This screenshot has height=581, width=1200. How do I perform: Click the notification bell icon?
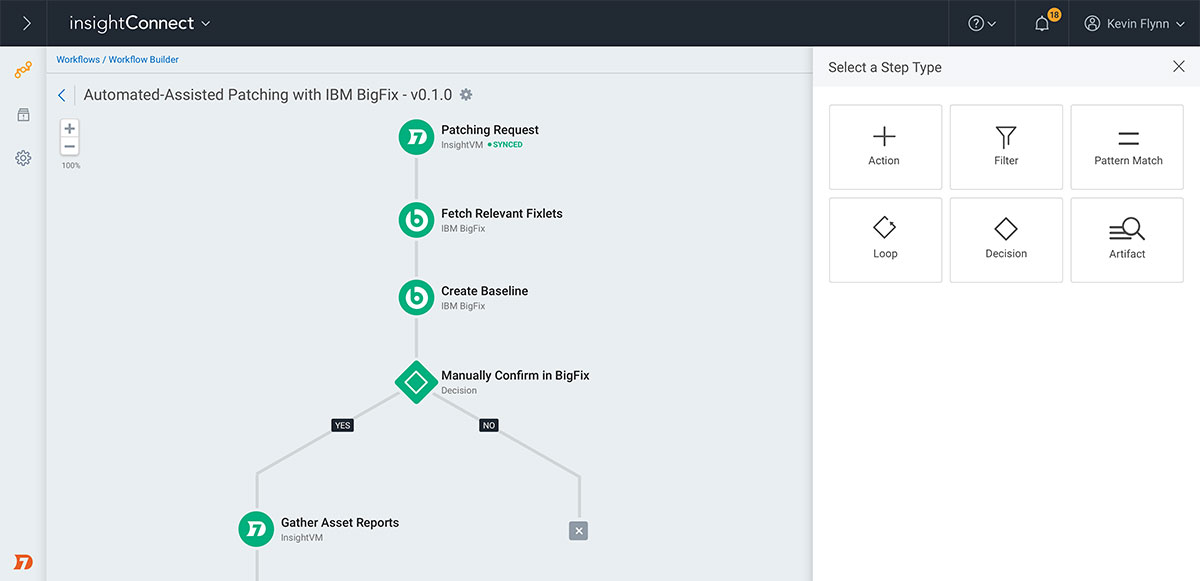point(1042,24)
